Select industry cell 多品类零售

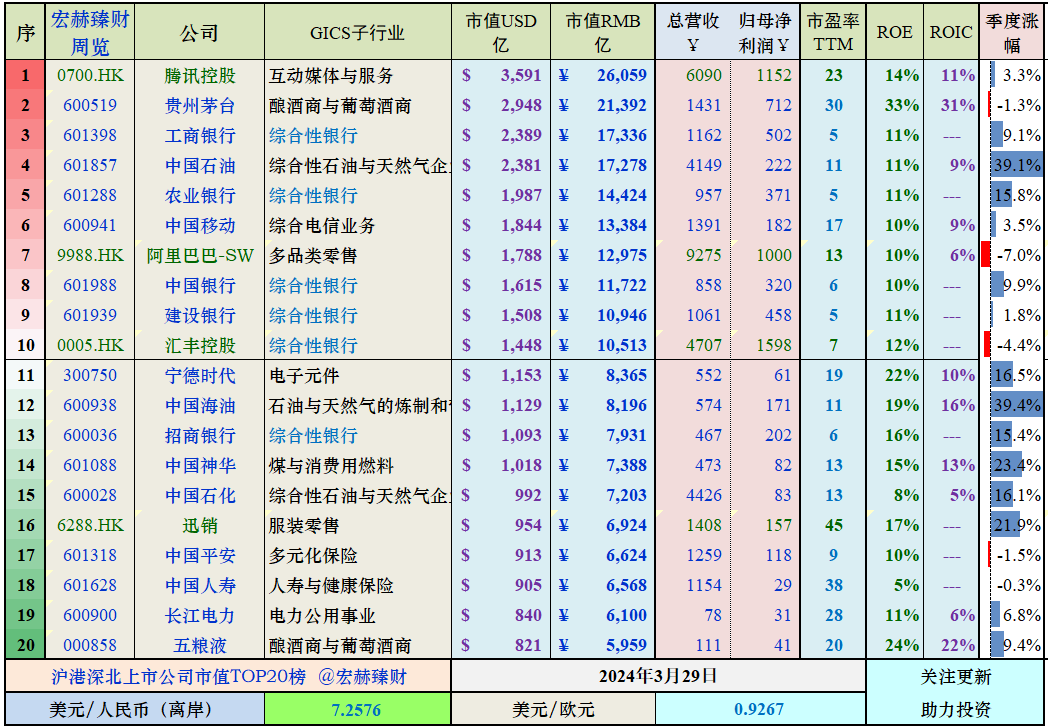pyautogui.click(x=358, y=255)
